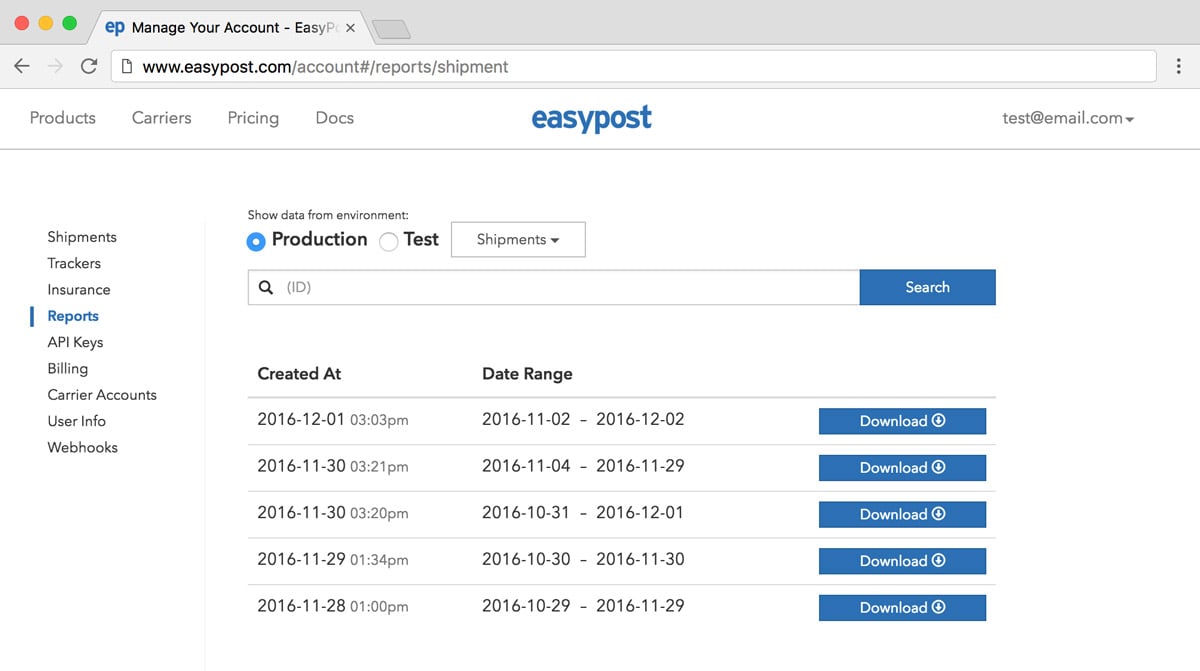Open Chrome's three-dot menu

click(1178, 67)
